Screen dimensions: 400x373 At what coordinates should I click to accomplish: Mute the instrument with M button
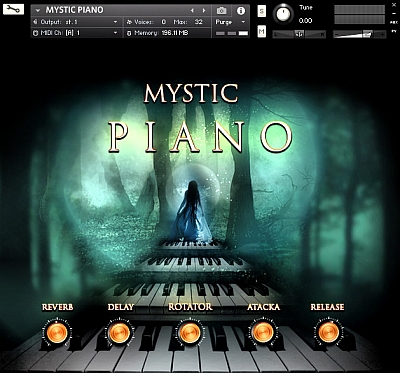click(x=262, y=32)
